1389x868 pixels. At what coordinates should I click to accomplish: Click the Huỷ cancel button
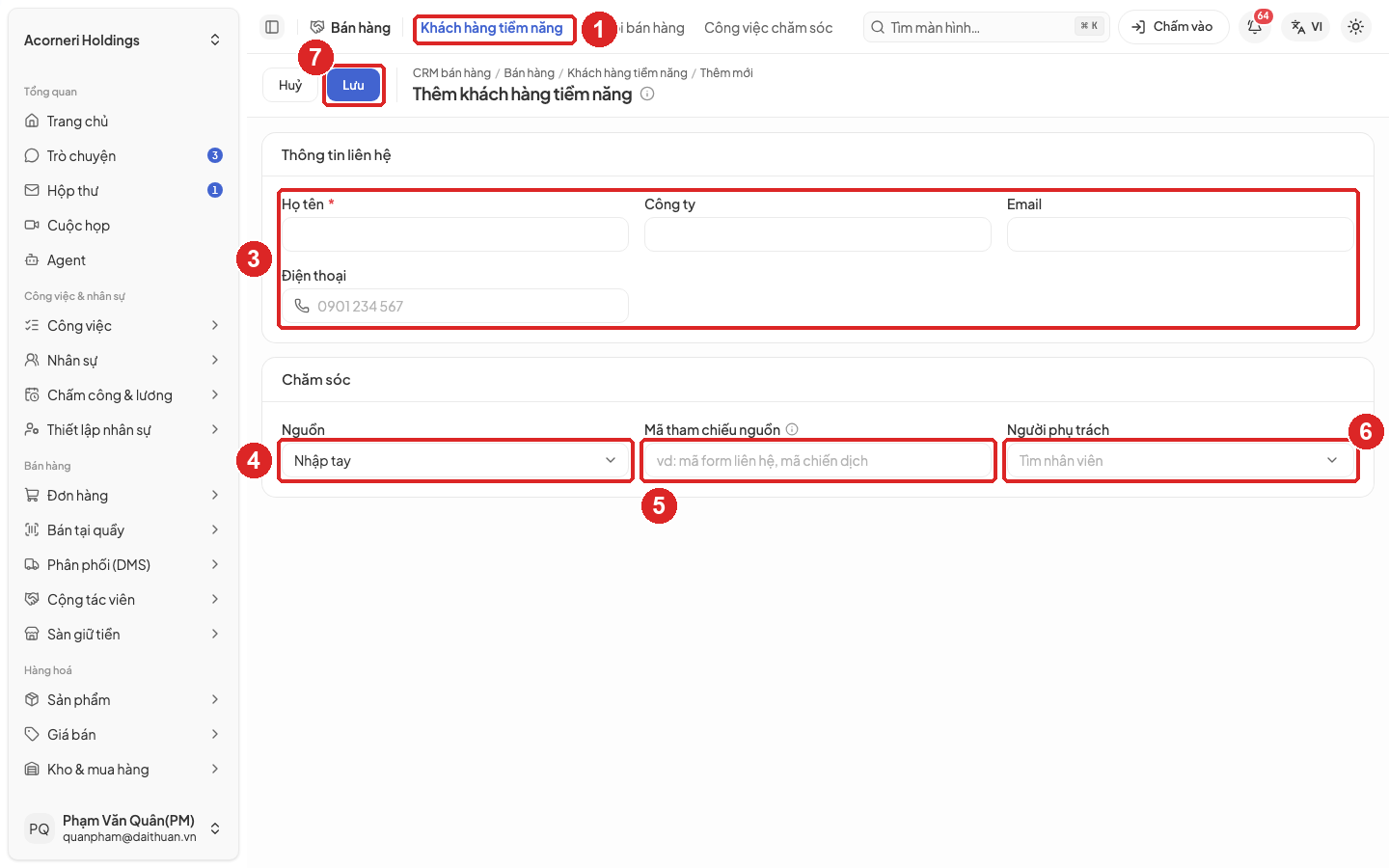[x=290, y=85]
